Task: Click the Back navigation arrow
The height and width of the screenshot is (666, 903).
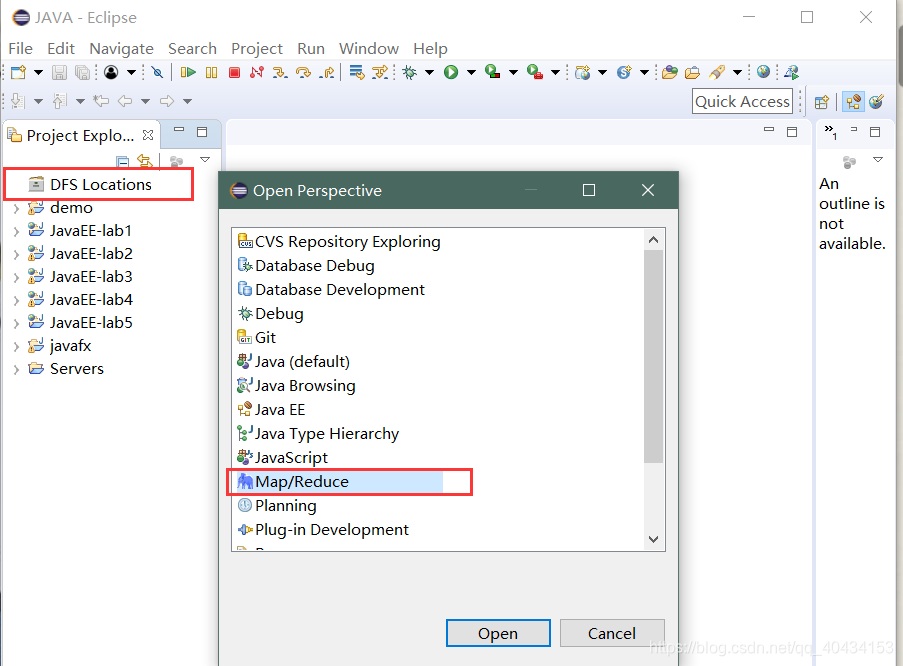Action: (125, 101)
